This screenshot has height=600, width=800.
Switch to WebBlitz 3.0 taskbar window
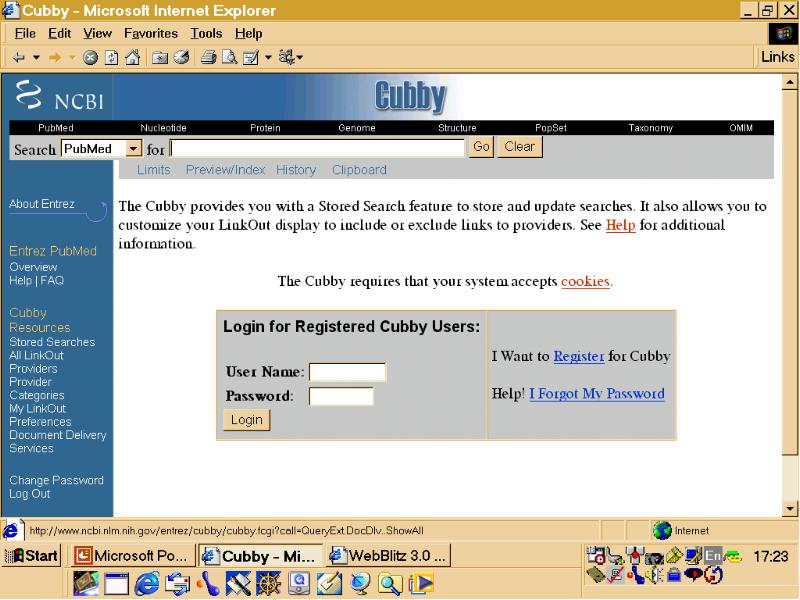point(389,556)
